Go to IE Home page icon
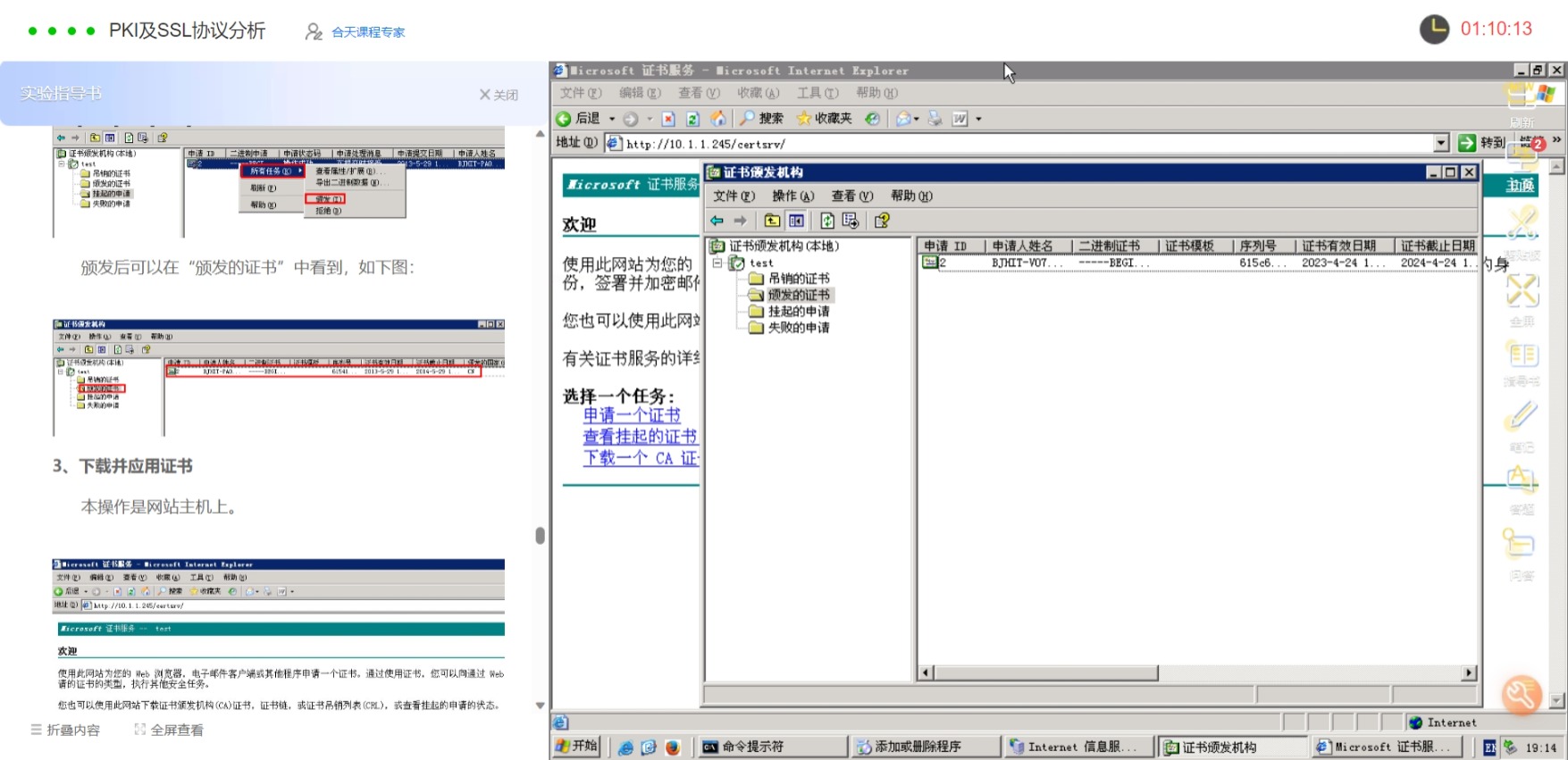Image resolution: width=1568 pixels, height=760 pixels. [718, 119]
